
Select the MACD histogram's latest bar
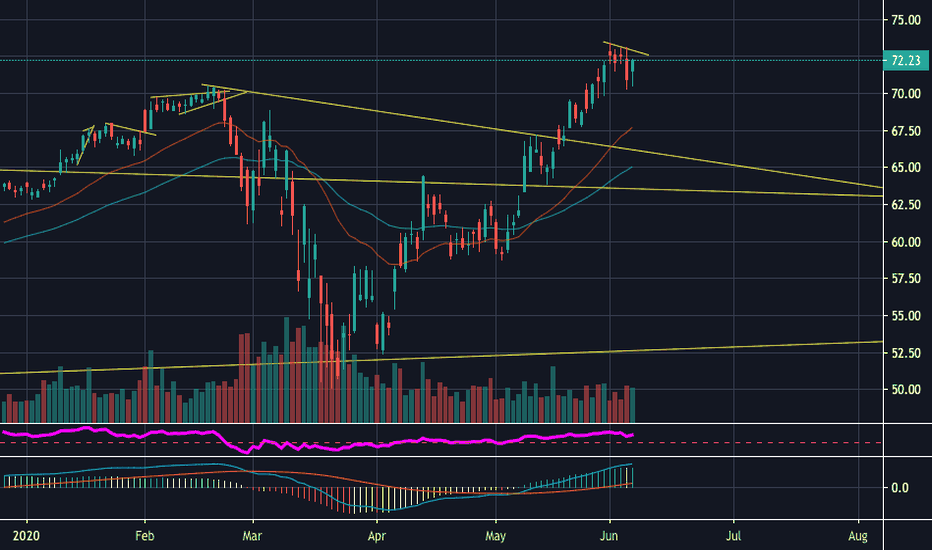632,478
